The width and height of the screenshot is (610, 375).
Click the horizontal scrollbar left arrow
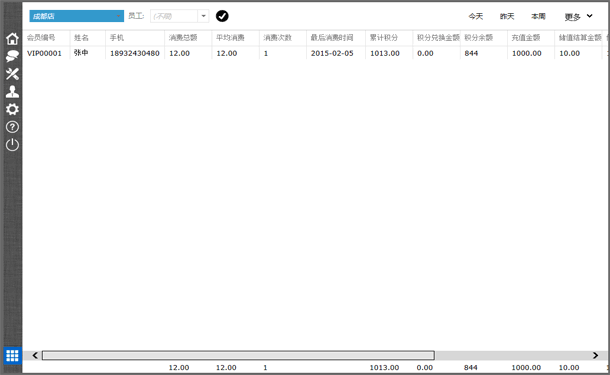pyautogui.click(x=35, y=355)
